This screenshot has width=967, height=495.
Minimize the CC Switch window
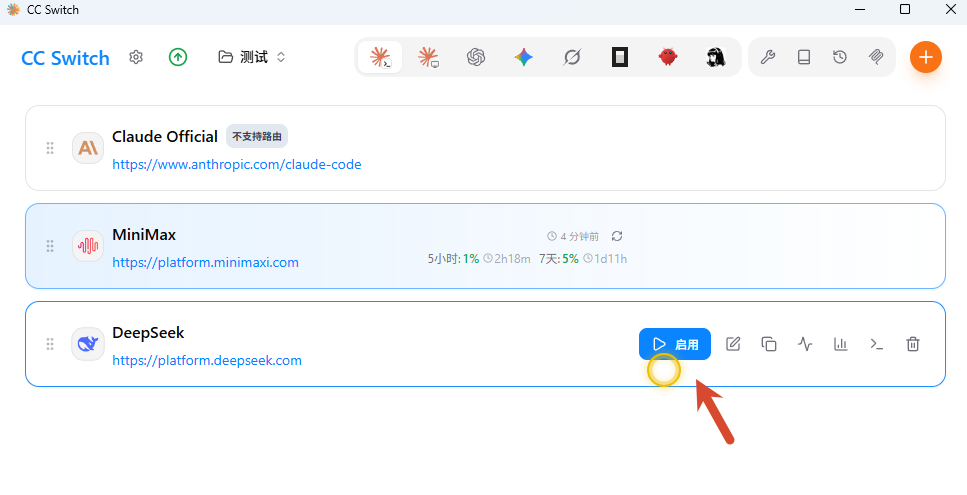pyautogui.click(x=860, y=9)
